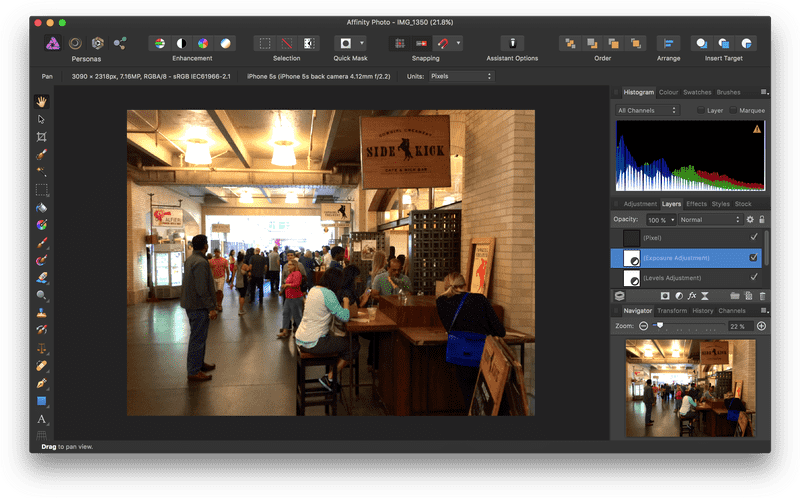Open the All Channels dropdown
This screenshot has height=498, width=800.
(647, 110)
